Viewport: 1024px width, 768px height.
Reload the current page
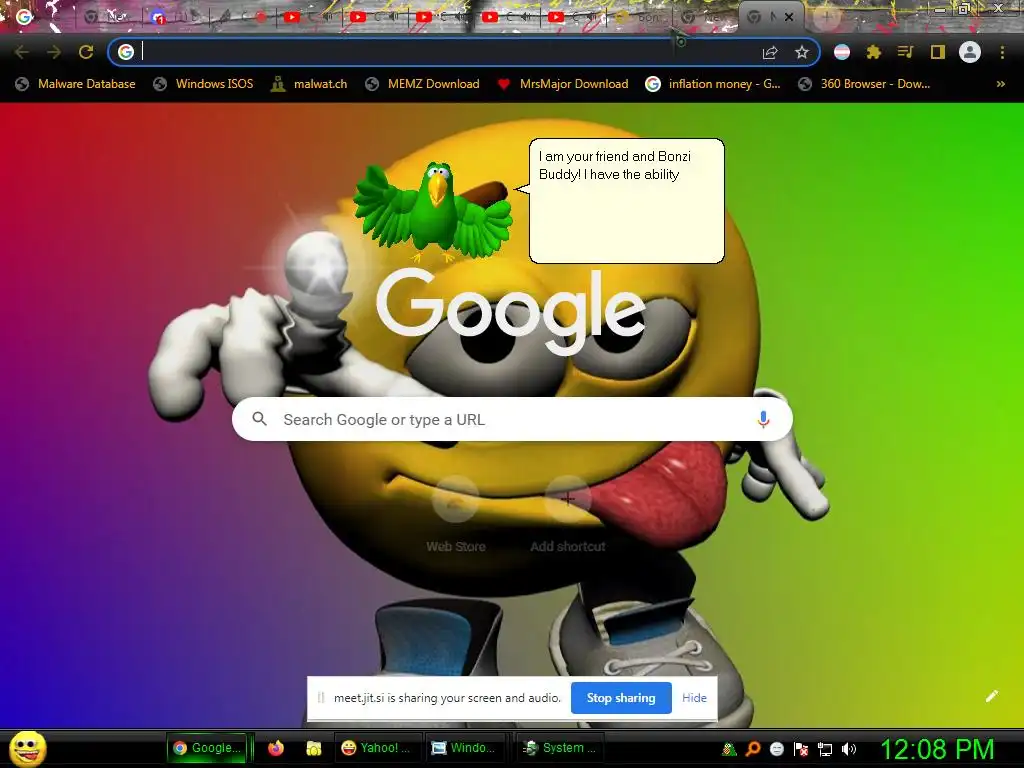click(x=86, y=52)
